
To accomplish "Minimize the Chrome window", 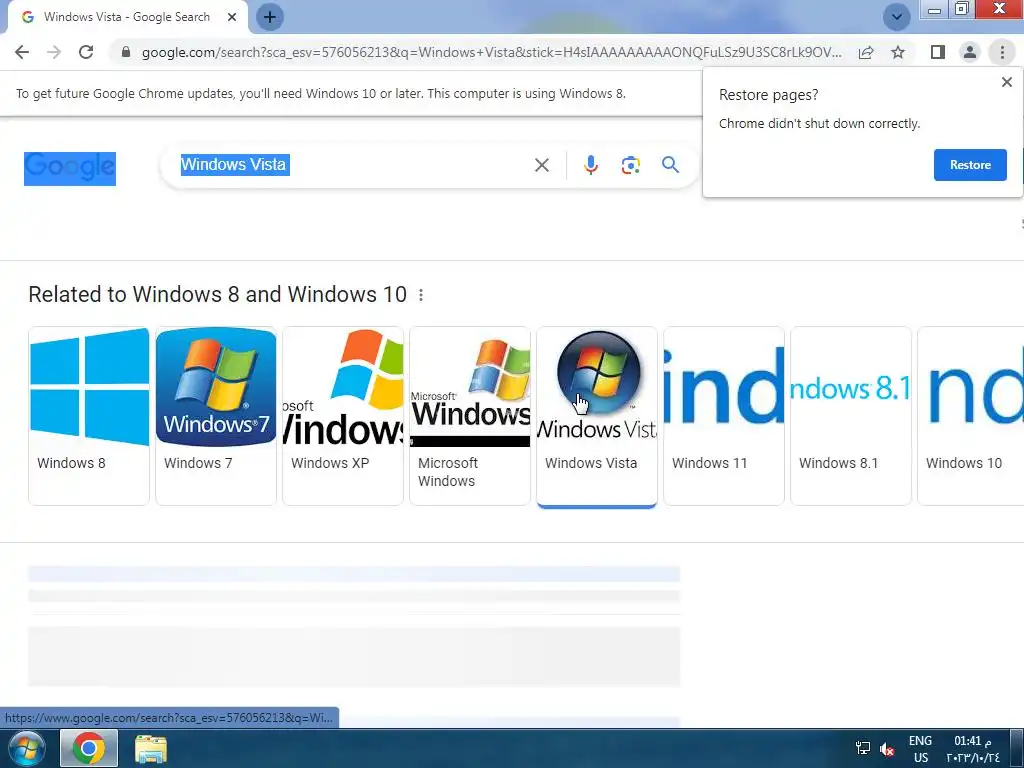I will pos(935,9).
